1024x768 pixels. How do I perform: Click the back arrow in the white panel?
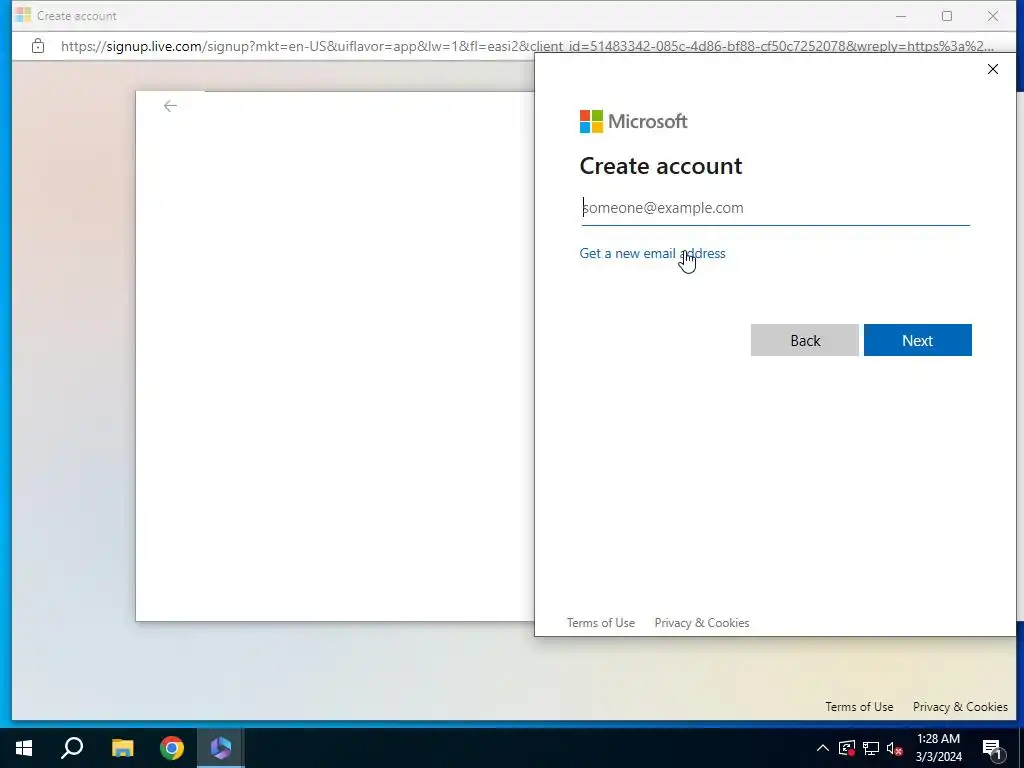[170, 106]
